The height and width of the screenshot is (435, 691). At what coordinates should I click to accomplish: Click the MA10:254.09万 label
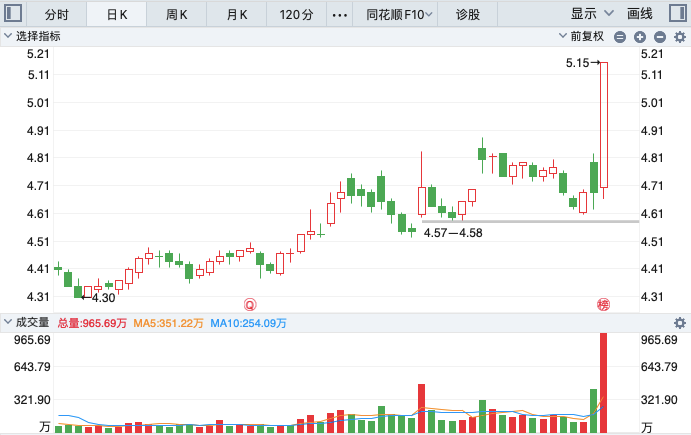(248, 323)
